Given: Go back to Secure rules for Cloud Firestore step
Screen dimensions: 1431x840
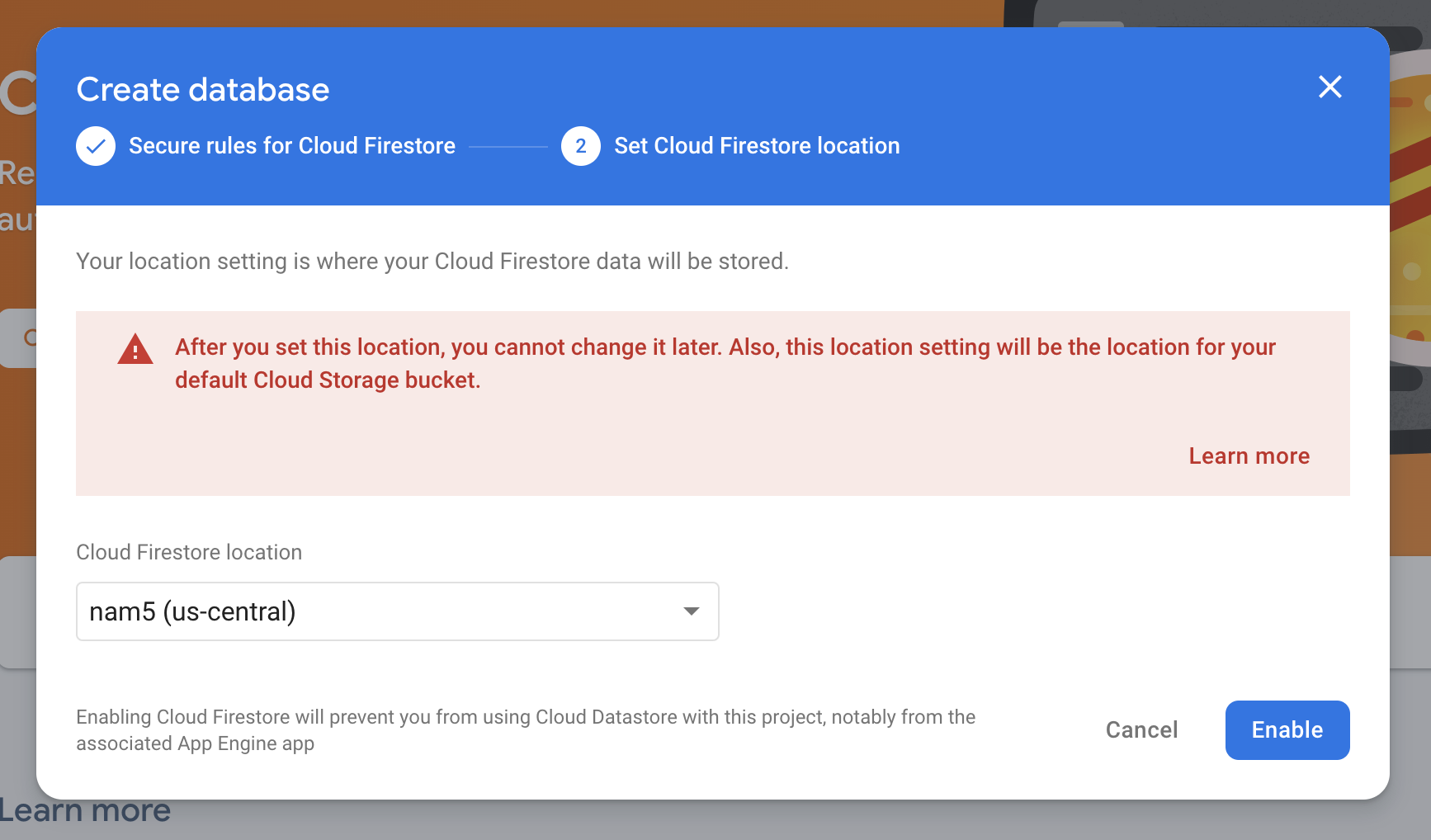Looking at the screenshot, I should coord(292,146).
